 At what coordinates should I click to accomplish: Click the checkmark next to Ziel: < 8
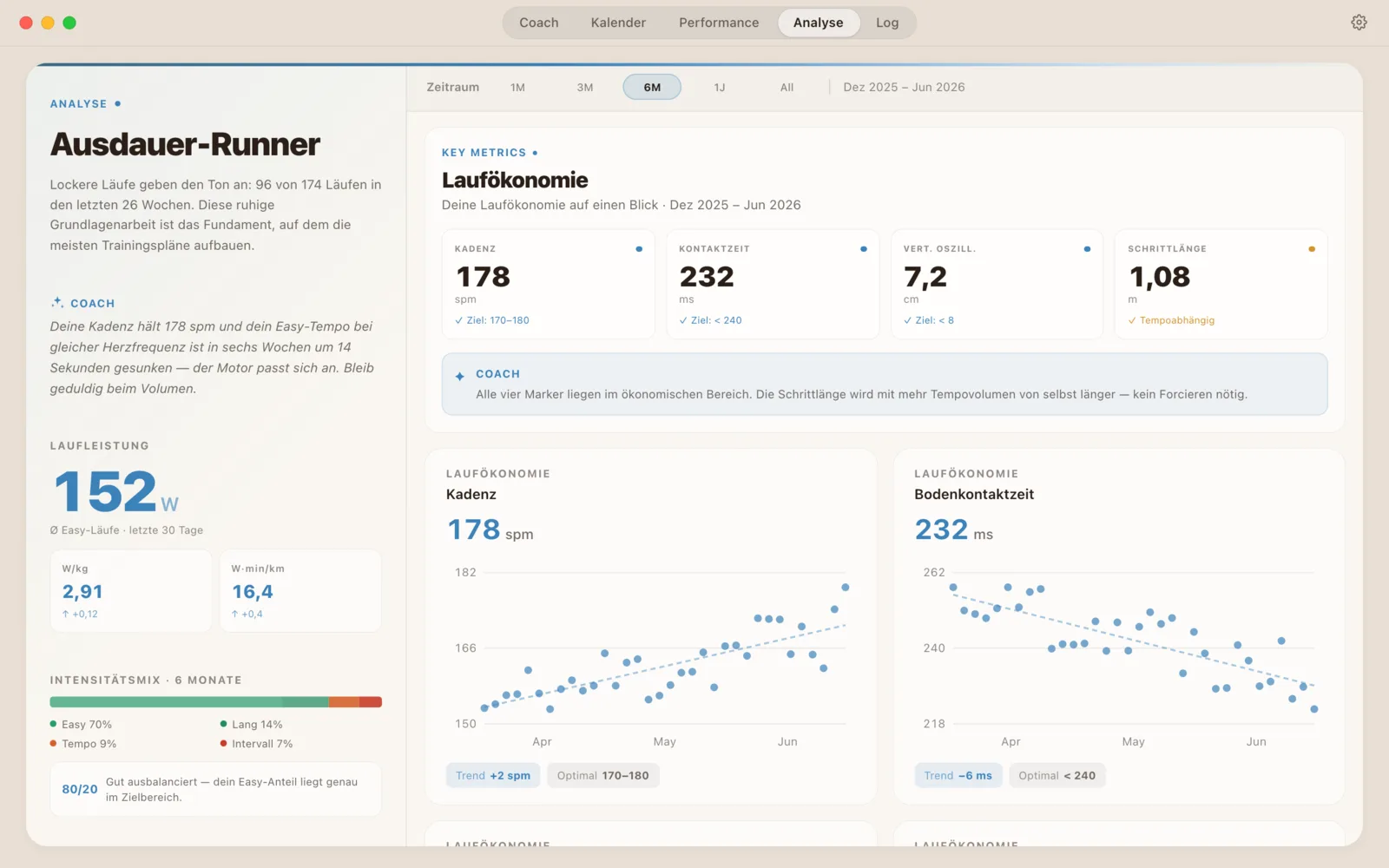coord(907,320)
